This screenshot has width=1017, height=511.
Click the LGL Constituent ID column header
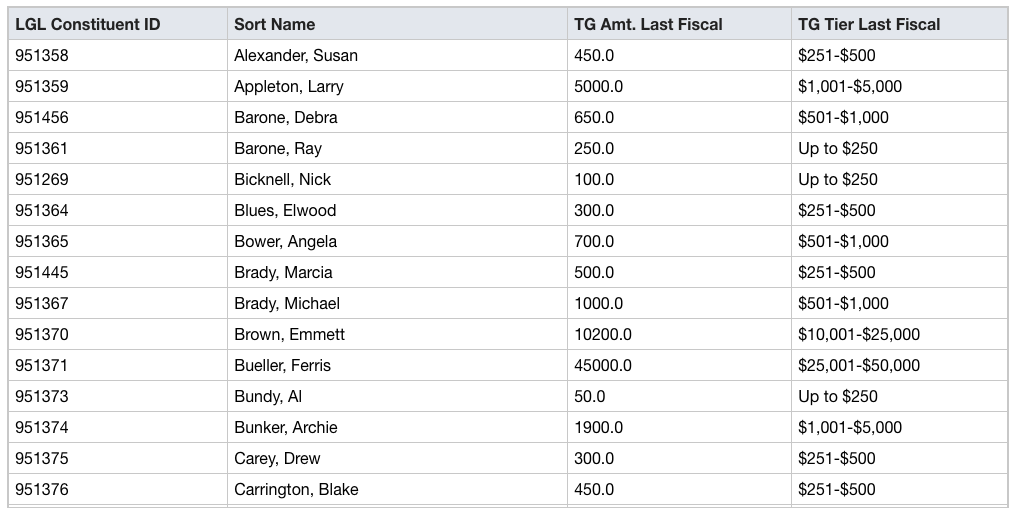pos(87,24)
